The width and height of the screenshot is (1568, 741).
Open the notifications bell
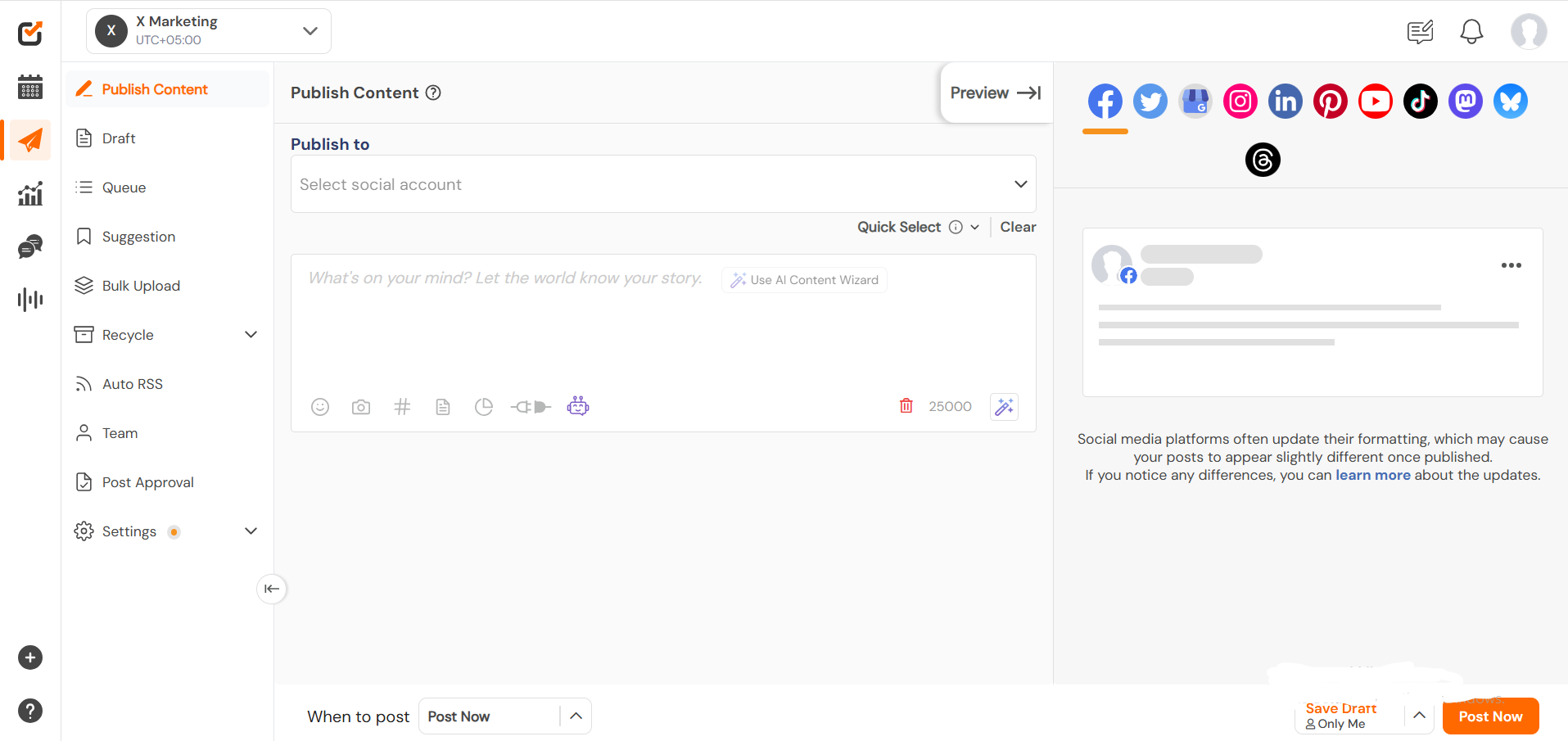pos(1471,32)
